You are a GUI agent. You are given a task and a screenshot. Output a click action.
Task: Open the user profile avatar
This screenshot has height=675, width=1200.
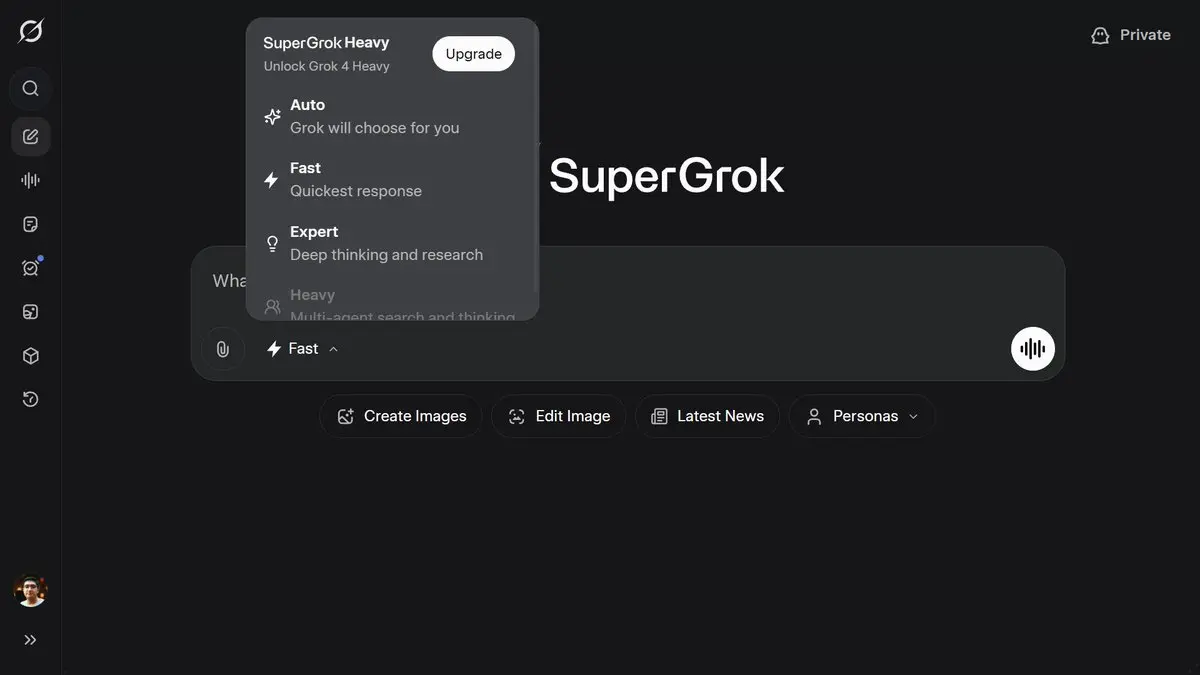coord(31,591)
